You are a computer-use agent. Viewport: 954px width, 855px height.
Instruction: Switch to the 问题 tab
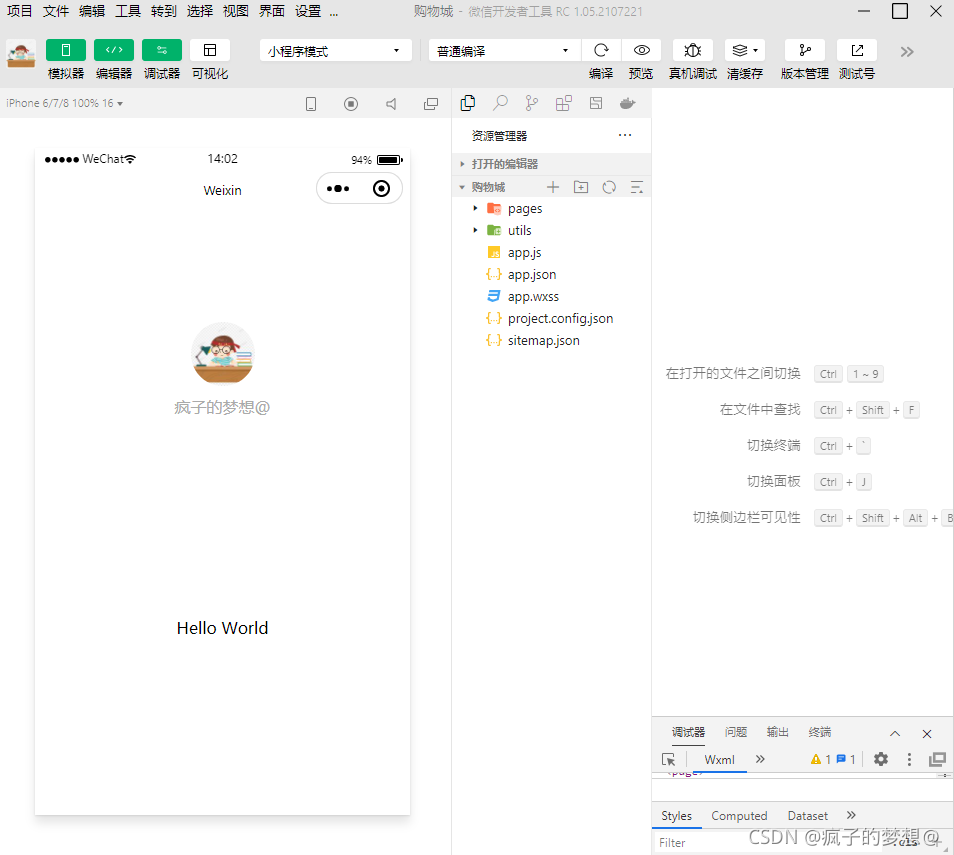[736, 732]
